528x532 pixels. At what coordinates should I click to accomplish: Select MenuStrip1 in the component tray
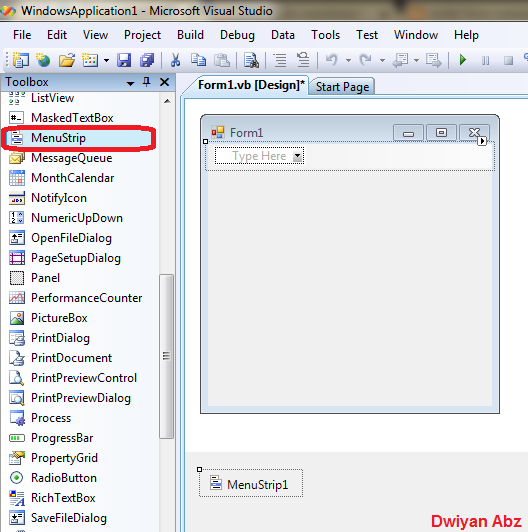pyautogui.click(x=251, y=484)
